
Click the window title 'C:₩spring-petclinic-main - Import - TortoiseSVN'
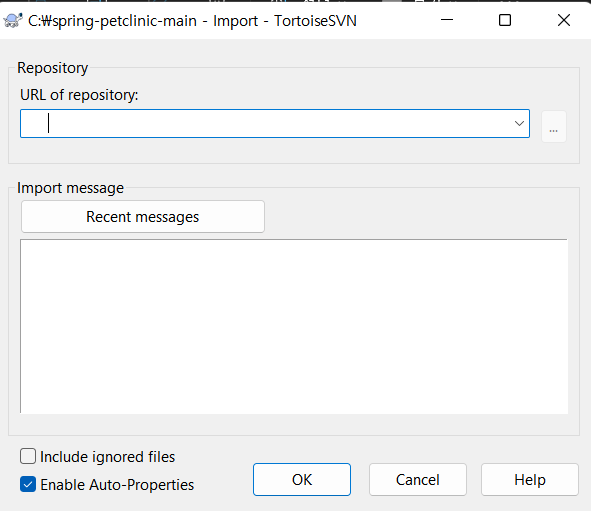pyautogui.click(x=192, y=21)
